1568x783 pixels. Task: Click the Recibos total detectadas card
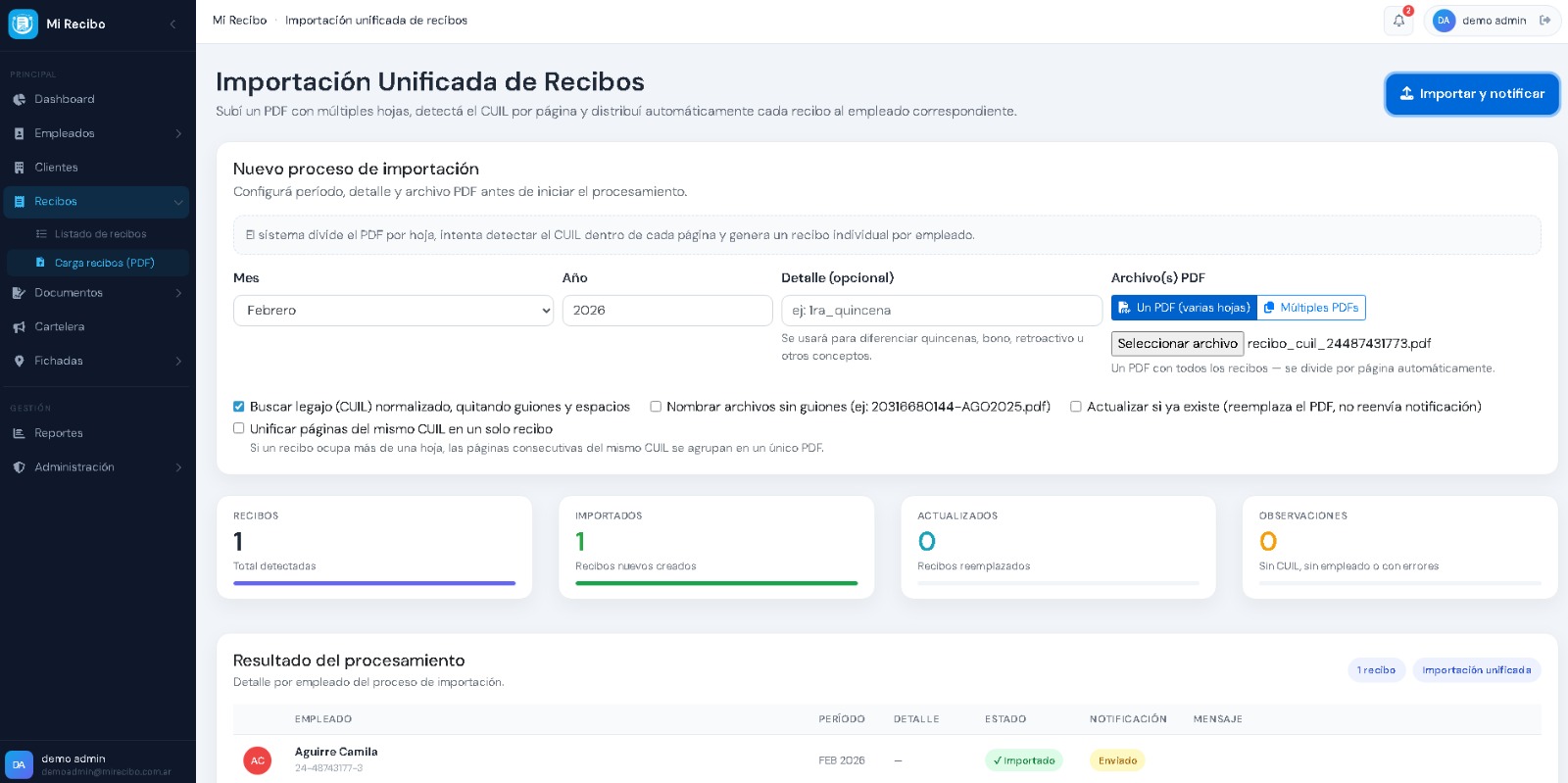[374, 547]
